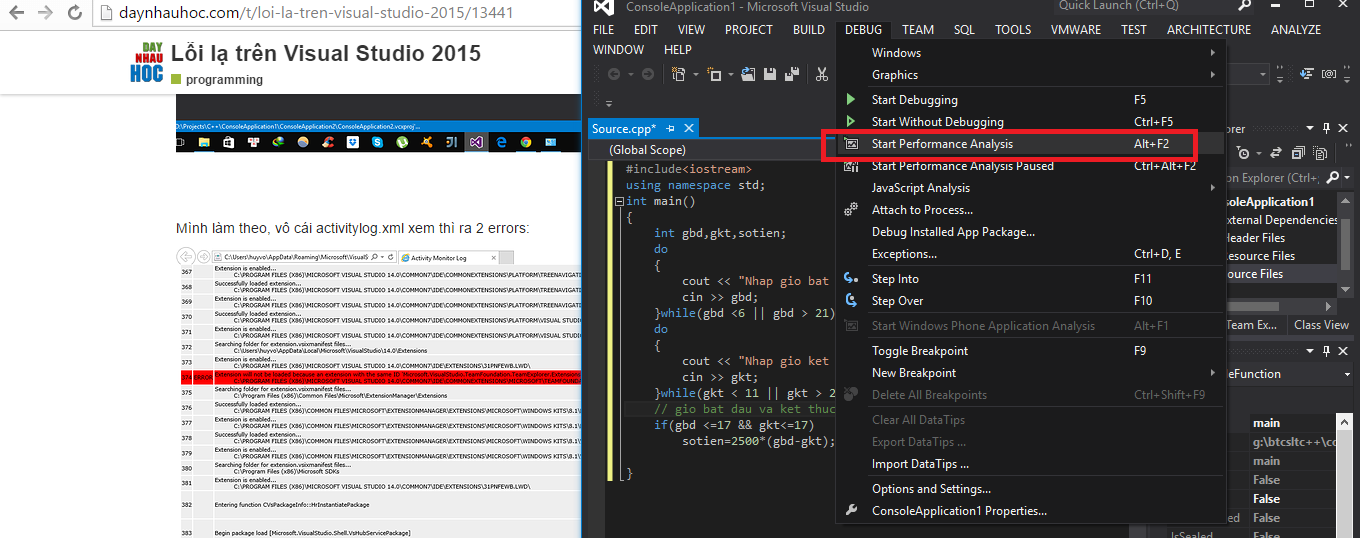Click the Add New Item toolbar icon
The image size is (1360, 538).
click(714, 74)
